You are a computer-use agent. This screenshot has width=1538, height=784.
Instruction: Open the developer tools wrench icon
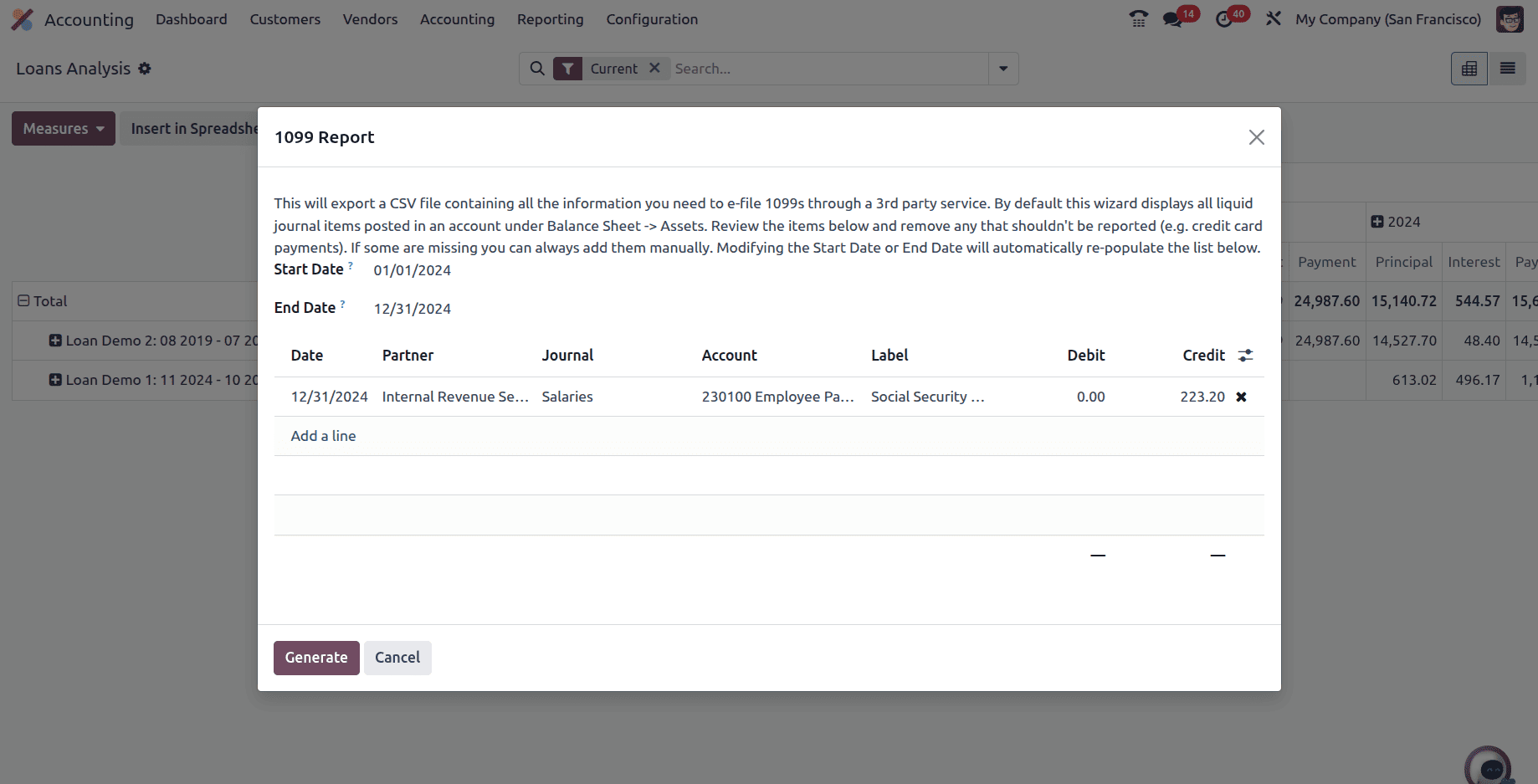(x=1273, y=18)
